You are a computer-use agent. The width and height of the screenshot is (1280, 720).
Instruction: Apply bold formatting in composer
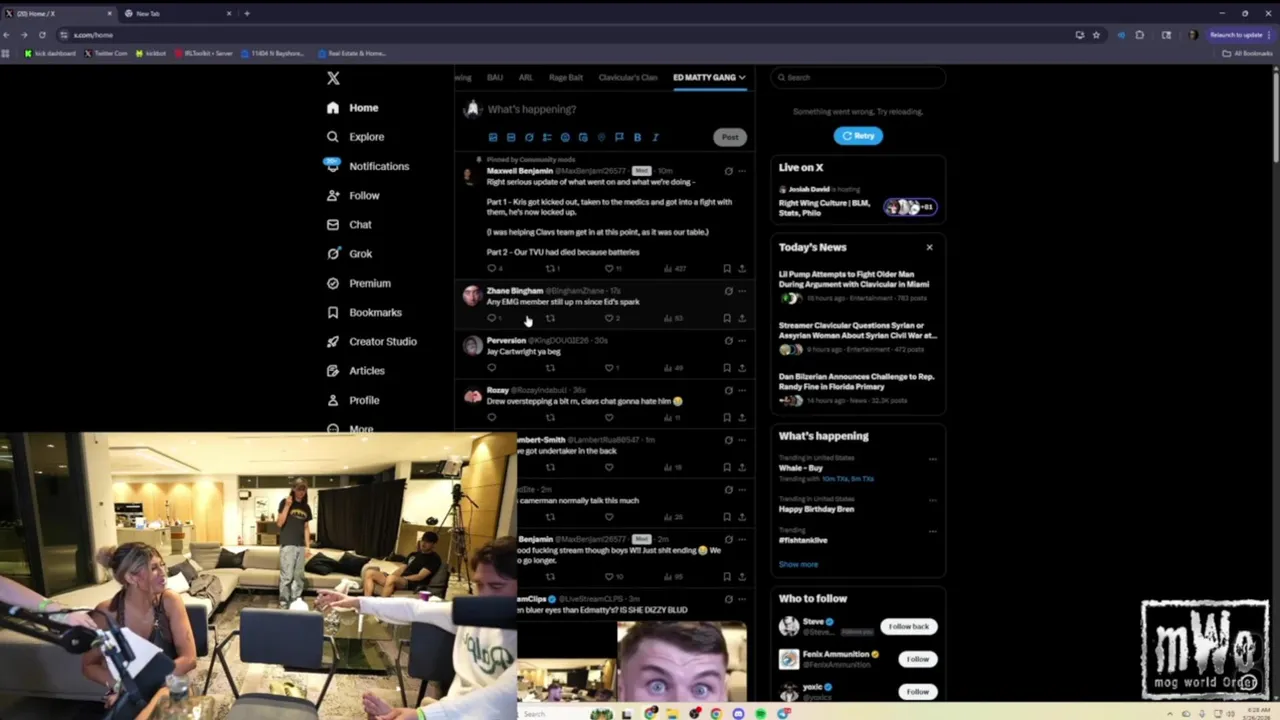click(637, 137)
